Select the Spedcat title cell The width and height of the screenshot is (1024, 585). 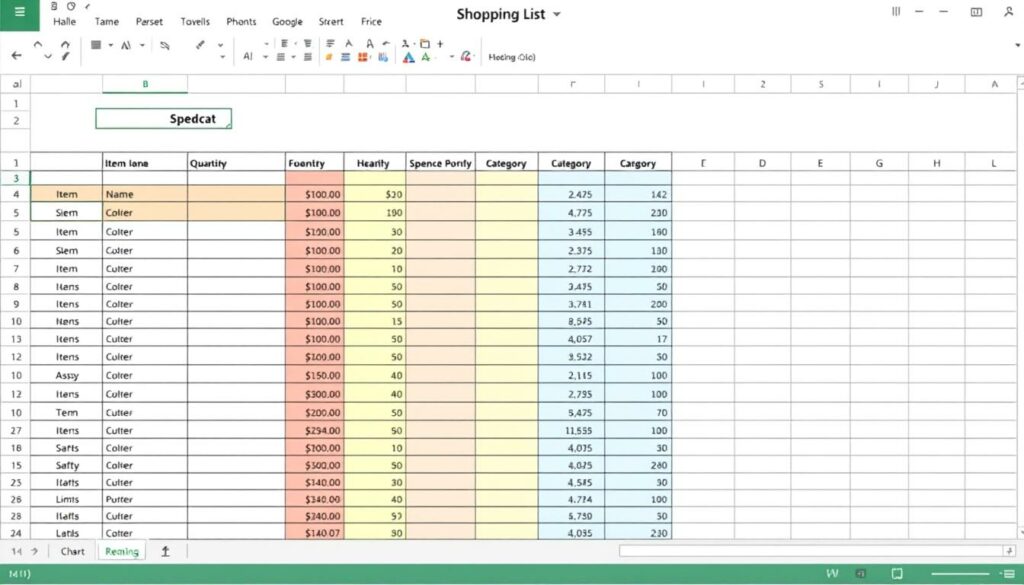(163, 119)
